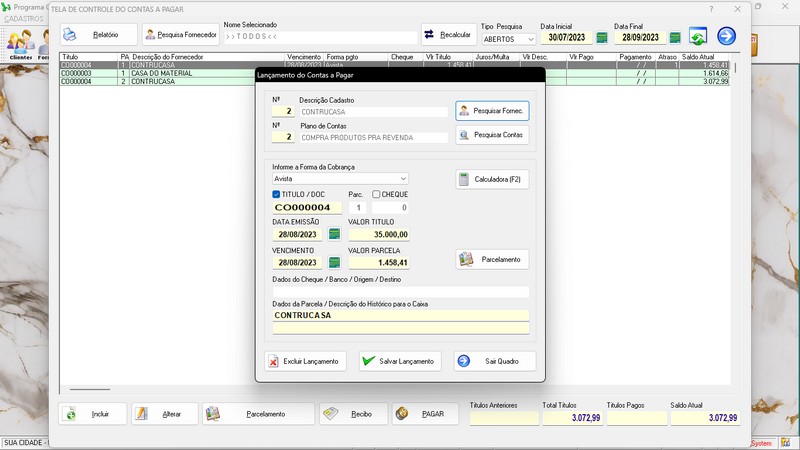The width and height of the screenshot is (800, 450).
Task: Open the Tipo Pesquisa ABERTOS dropdown
Action: pos(508,39)
